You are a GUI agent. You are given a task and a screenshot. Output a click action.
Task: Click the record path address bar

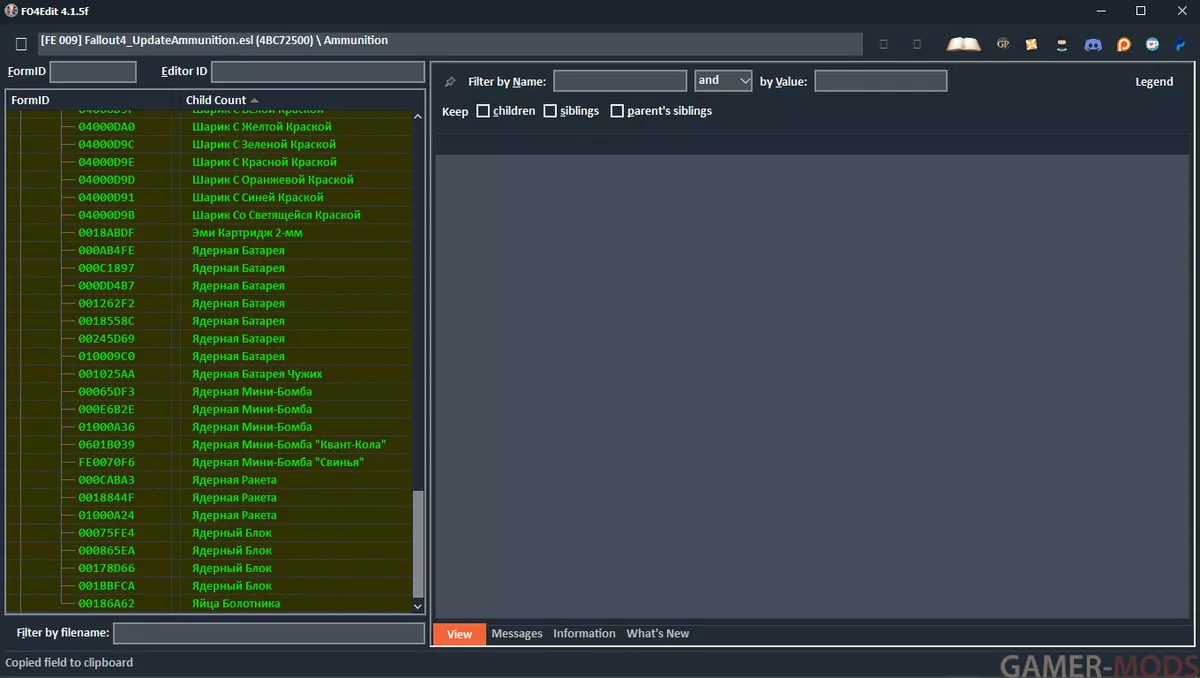tap(450, 44)
